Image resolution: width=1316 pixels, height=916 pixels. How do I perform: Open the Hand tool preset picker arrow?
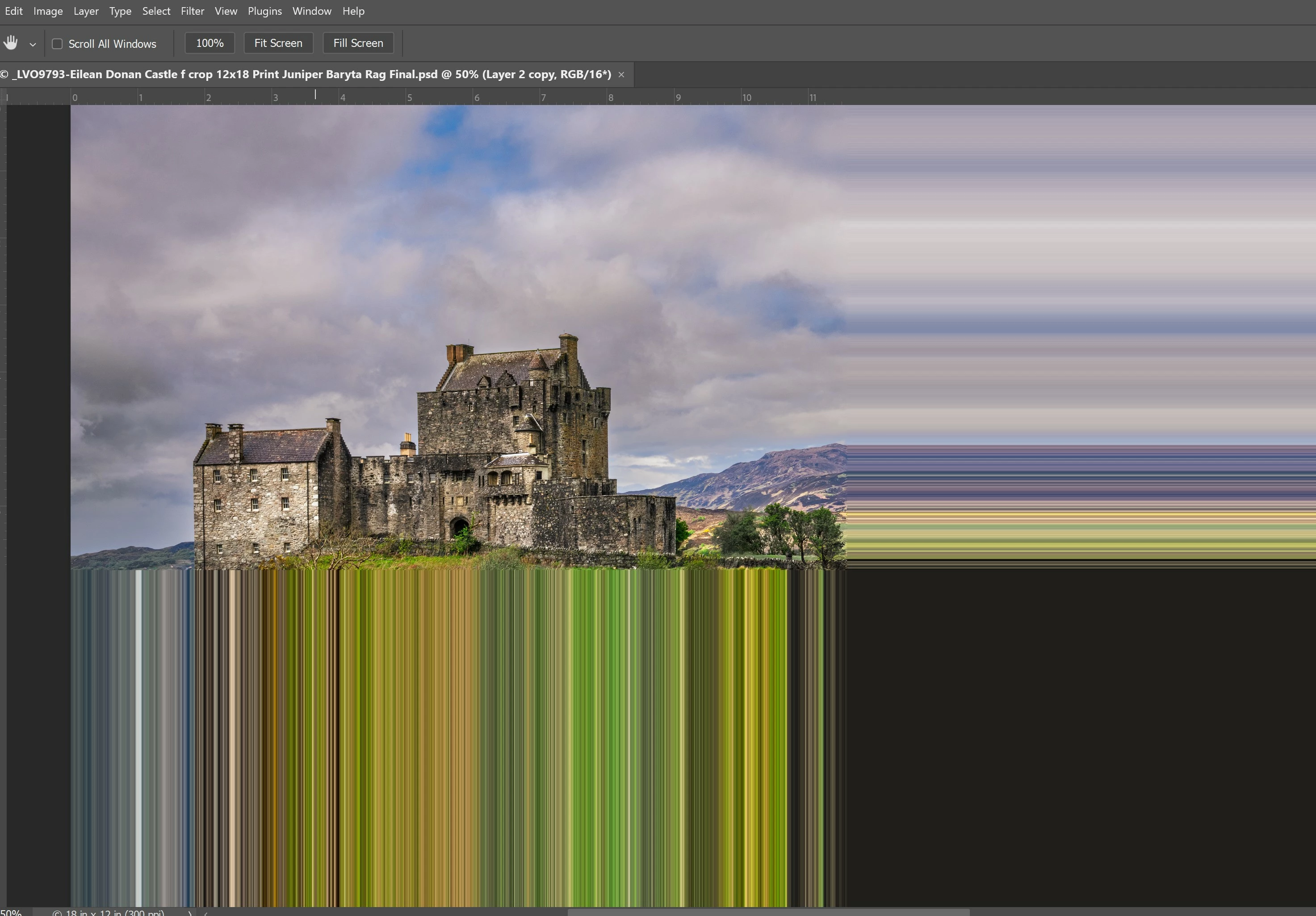pos(33,44)
